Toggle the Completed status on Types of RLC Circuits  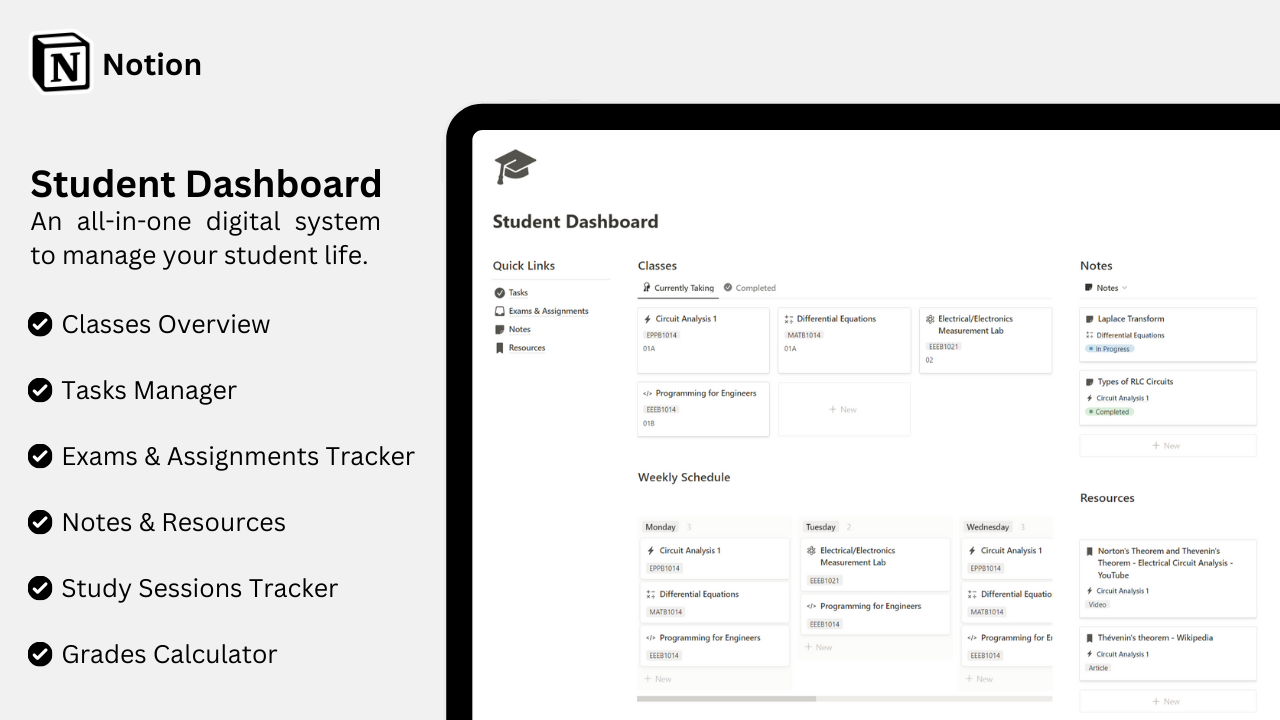point(1109,411)
